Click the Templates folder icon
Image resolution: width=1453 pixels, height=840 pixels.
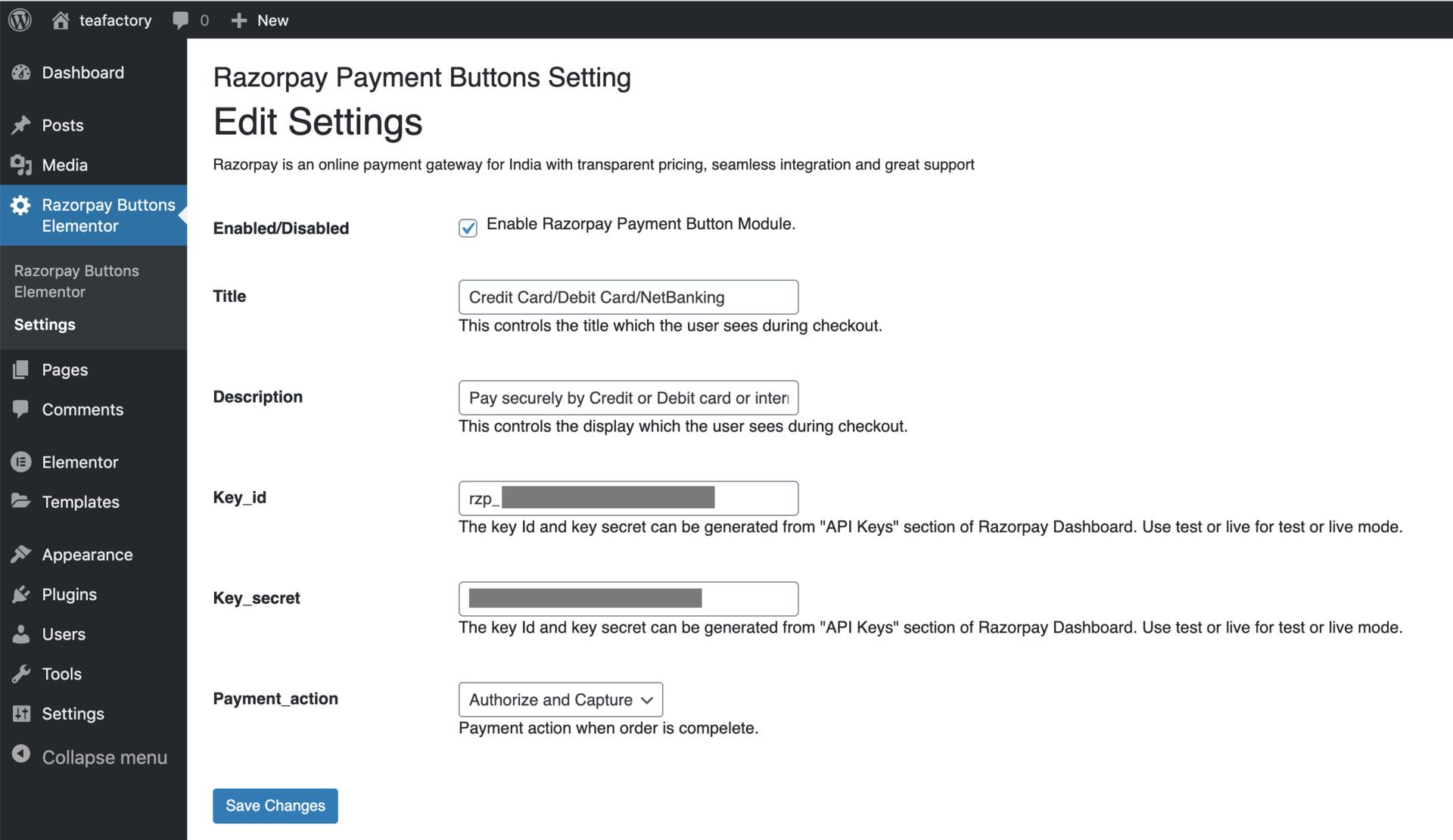coord(21,501)
